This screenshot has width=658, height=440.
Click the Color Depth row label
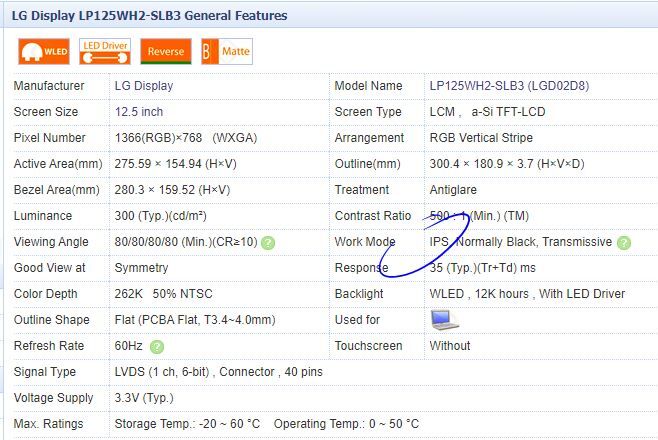[x=45, y=294]
